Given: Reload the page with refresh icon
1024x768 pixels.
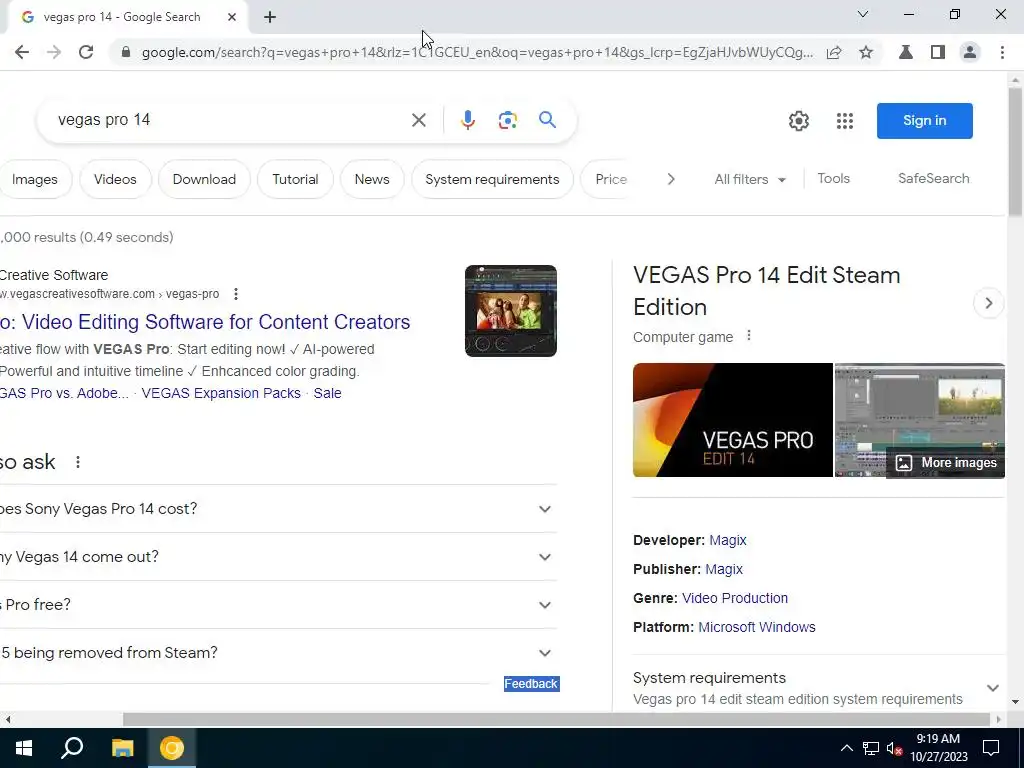Looking at the screenshot, I should 86,52.
